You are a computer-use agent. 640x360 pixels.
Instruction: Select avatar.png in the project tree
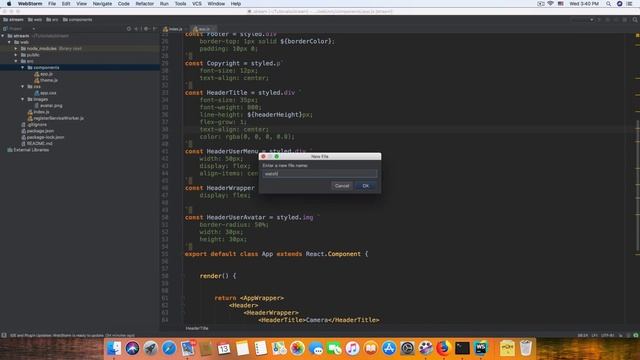49,106
